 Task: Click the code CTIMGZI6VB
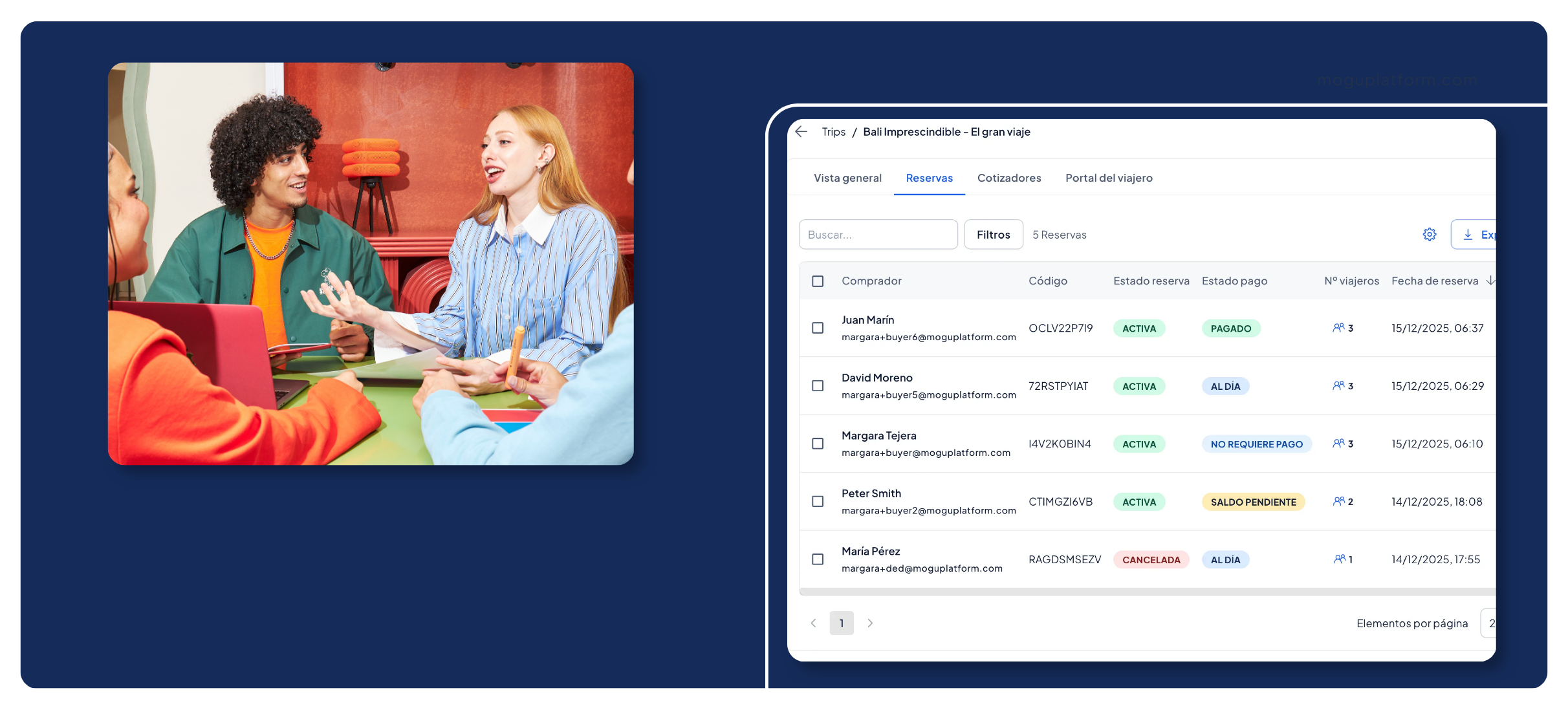1060,501
